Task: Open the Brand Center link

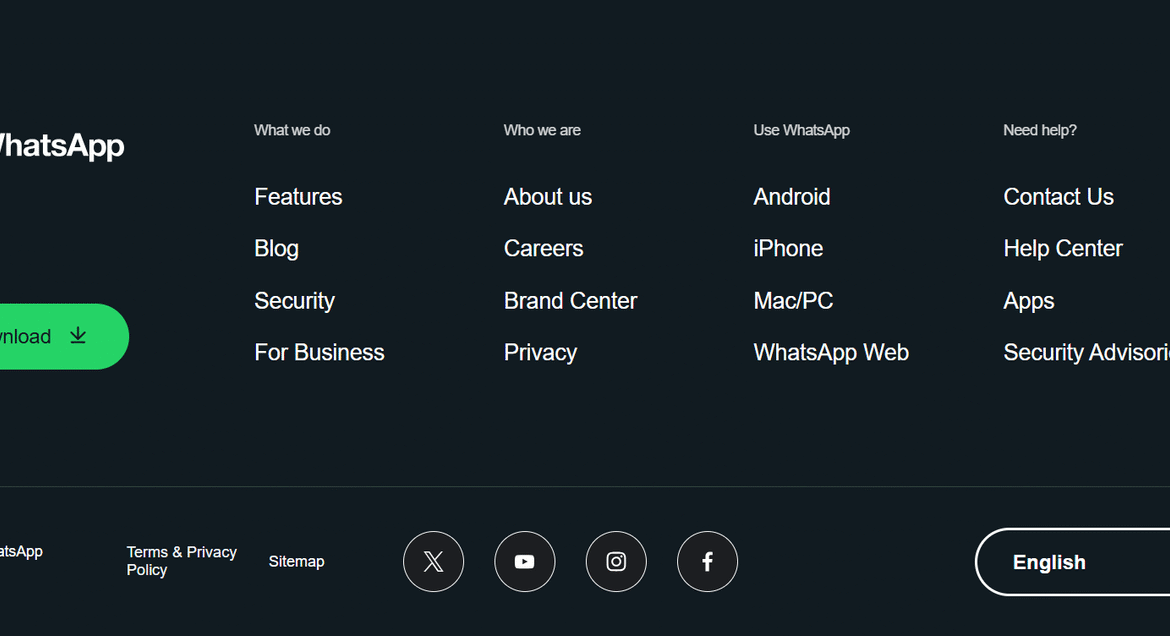Action: click(x=570, y=301)
